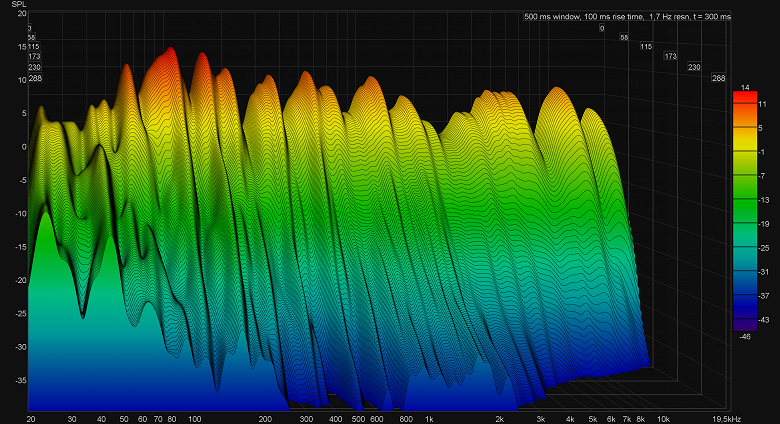Click the window and rise time info text

pyautogui.click(x=627, y=16)
